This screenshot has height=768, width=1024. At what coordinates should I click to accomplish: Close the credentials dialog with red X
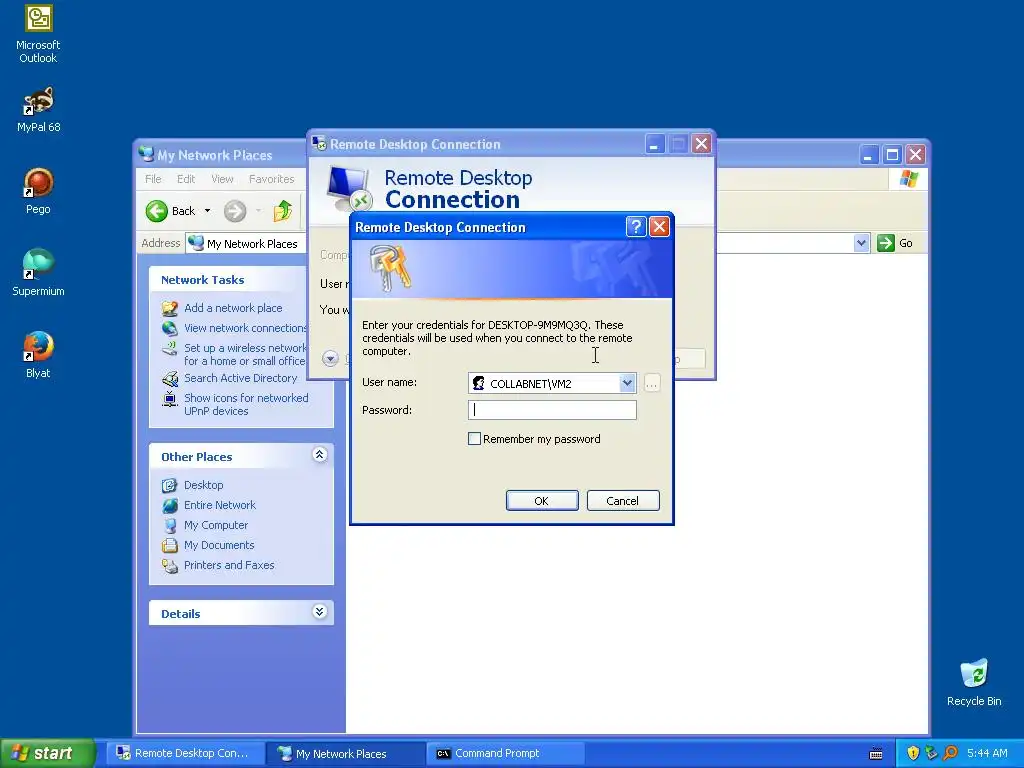click(660, 227)
